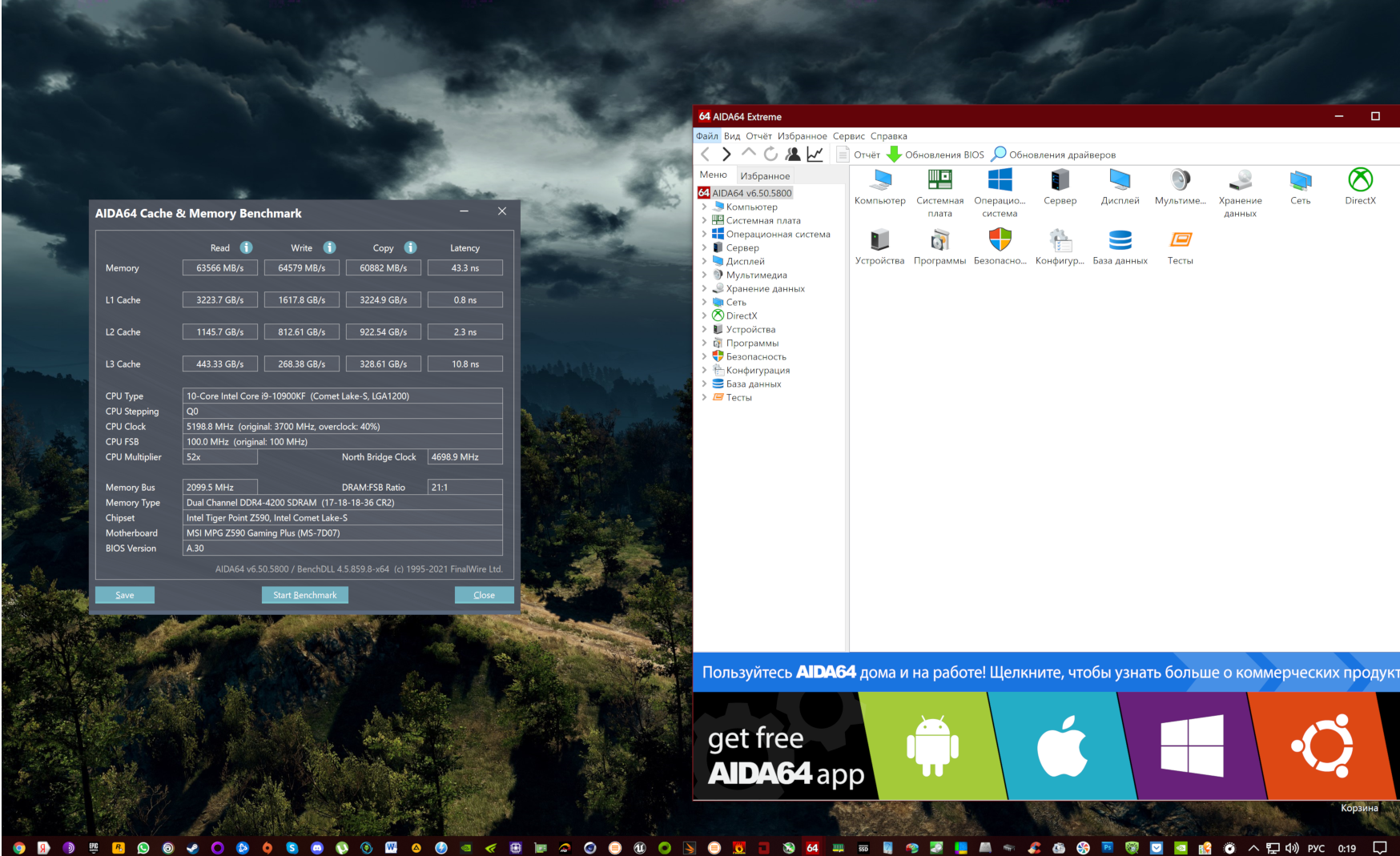Click the Обновления BIOS toolbar button
This screenshot has width=1400, height=856.
(935, 155)
